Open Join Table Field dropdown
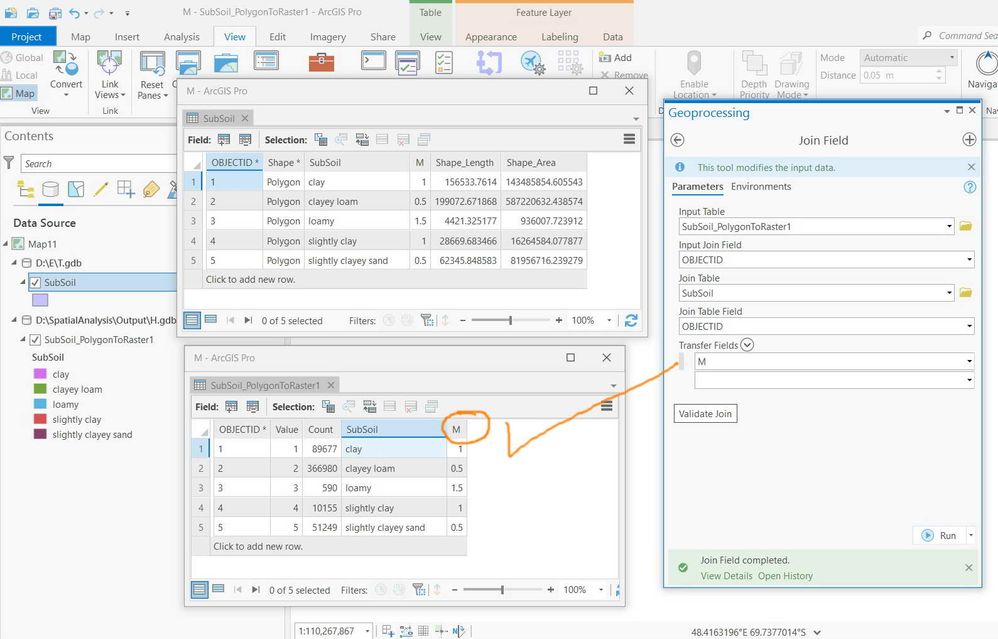The height and width of the screenshot is (639, 998). tap(969, 327)
